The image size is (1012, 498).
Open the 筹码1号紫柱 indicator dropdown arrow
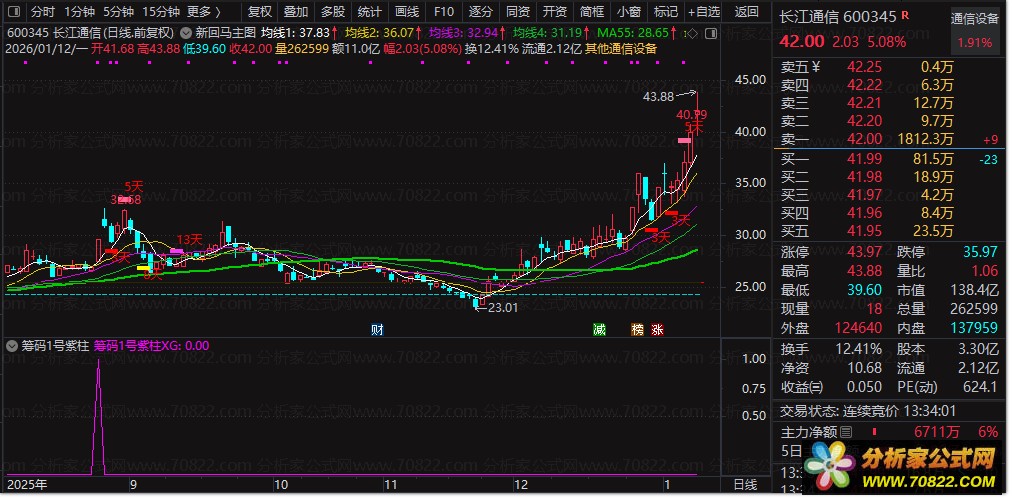[11, 345]
